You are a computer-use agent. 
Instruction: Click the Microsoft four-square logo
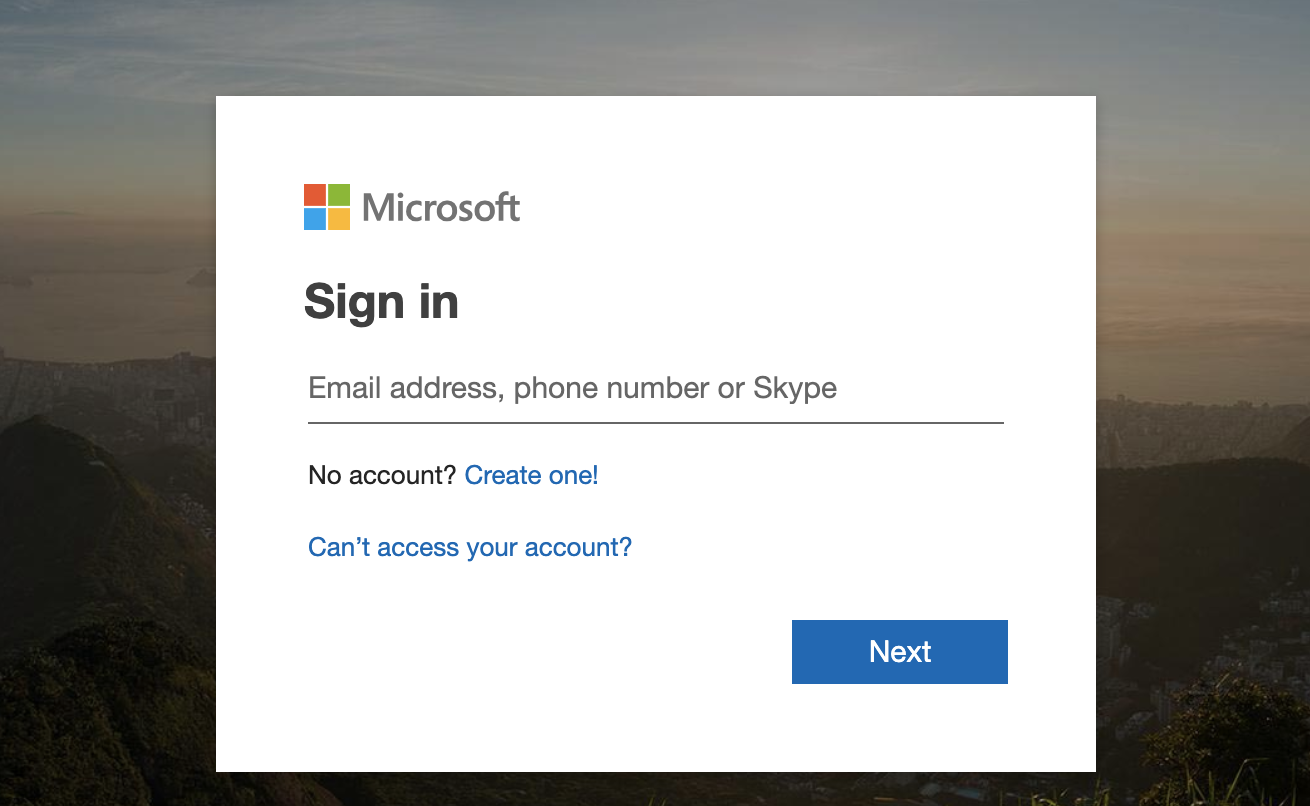click(x=327, y=207)
